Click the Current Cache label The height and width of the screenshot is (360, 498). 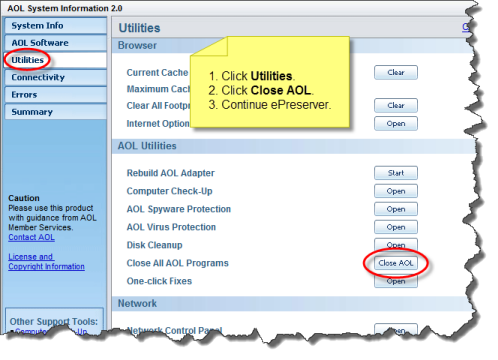(157, 73)
